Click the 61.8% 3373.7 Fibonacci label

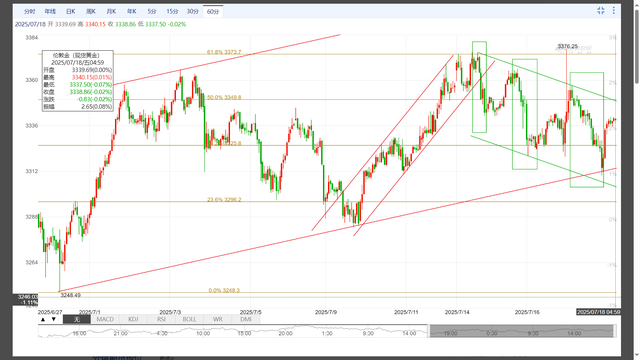224,52
